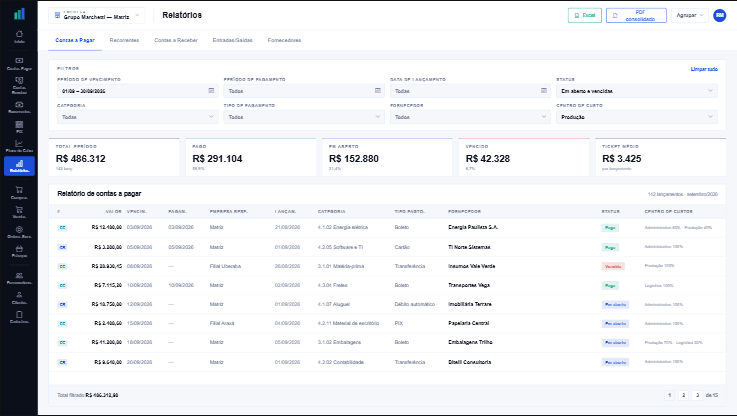Select the highlighted Relatórios sidebar icon

pos(19,166)
